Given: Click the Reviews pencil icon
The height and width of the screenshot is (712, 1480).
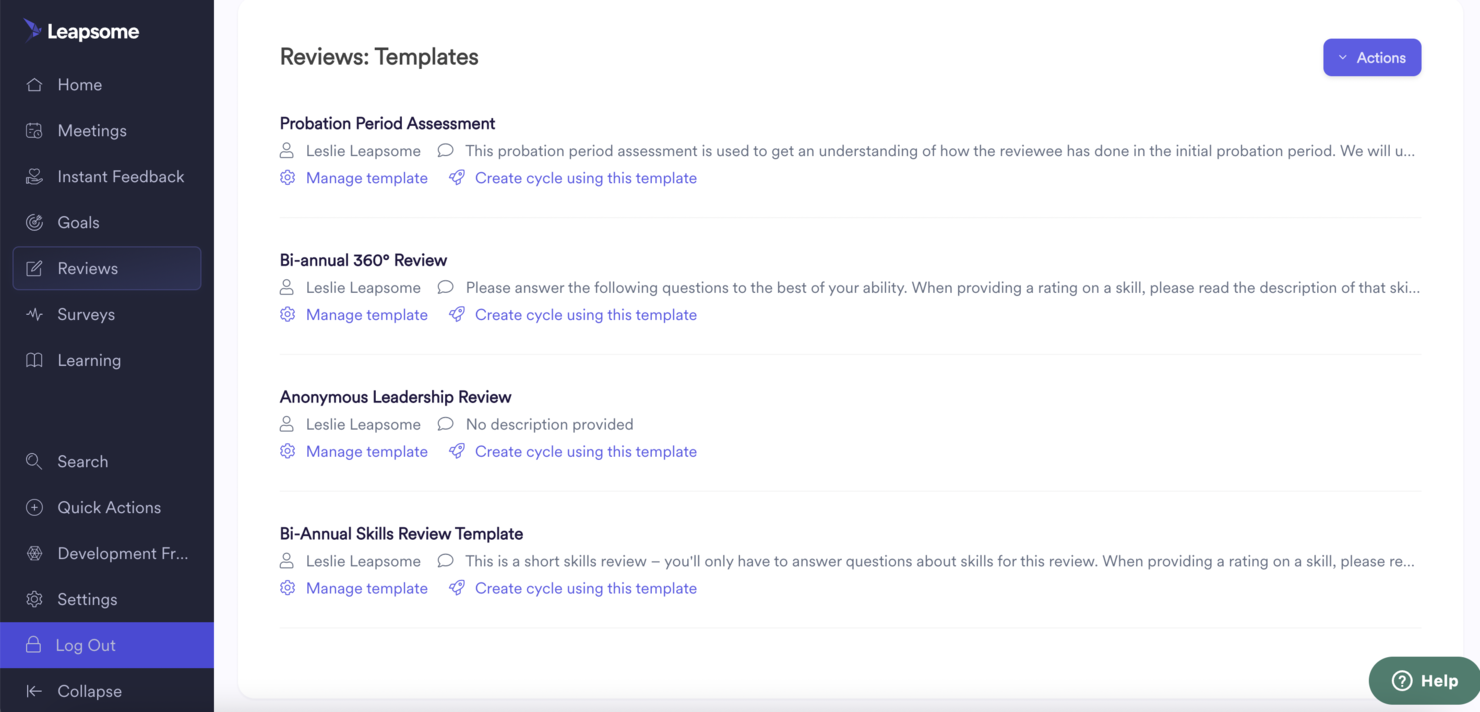Looking at the screenshot, I should [x=34, y=269].
